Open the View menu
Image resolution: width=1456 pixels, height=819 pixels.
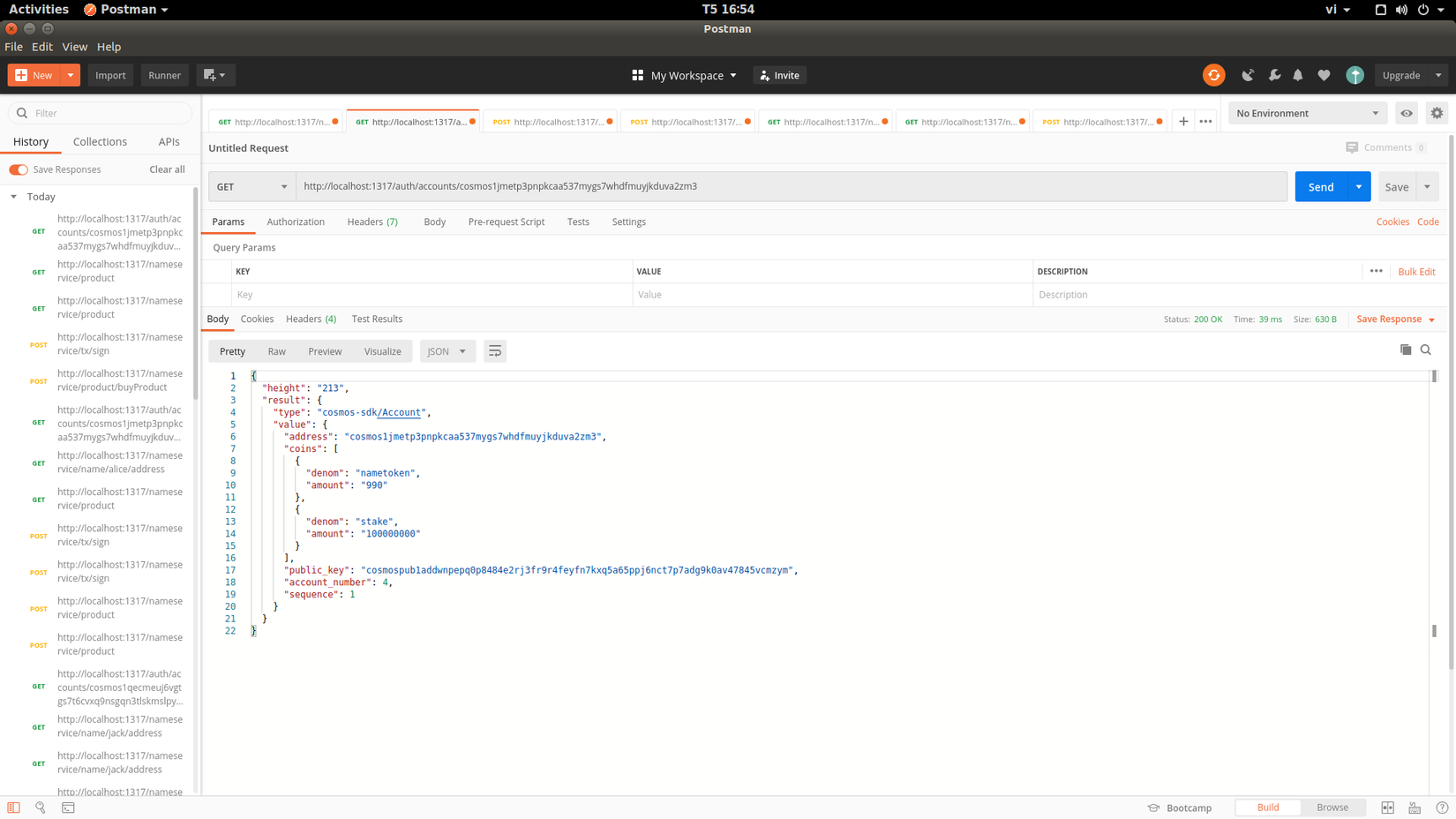click(x=74, y=47)
